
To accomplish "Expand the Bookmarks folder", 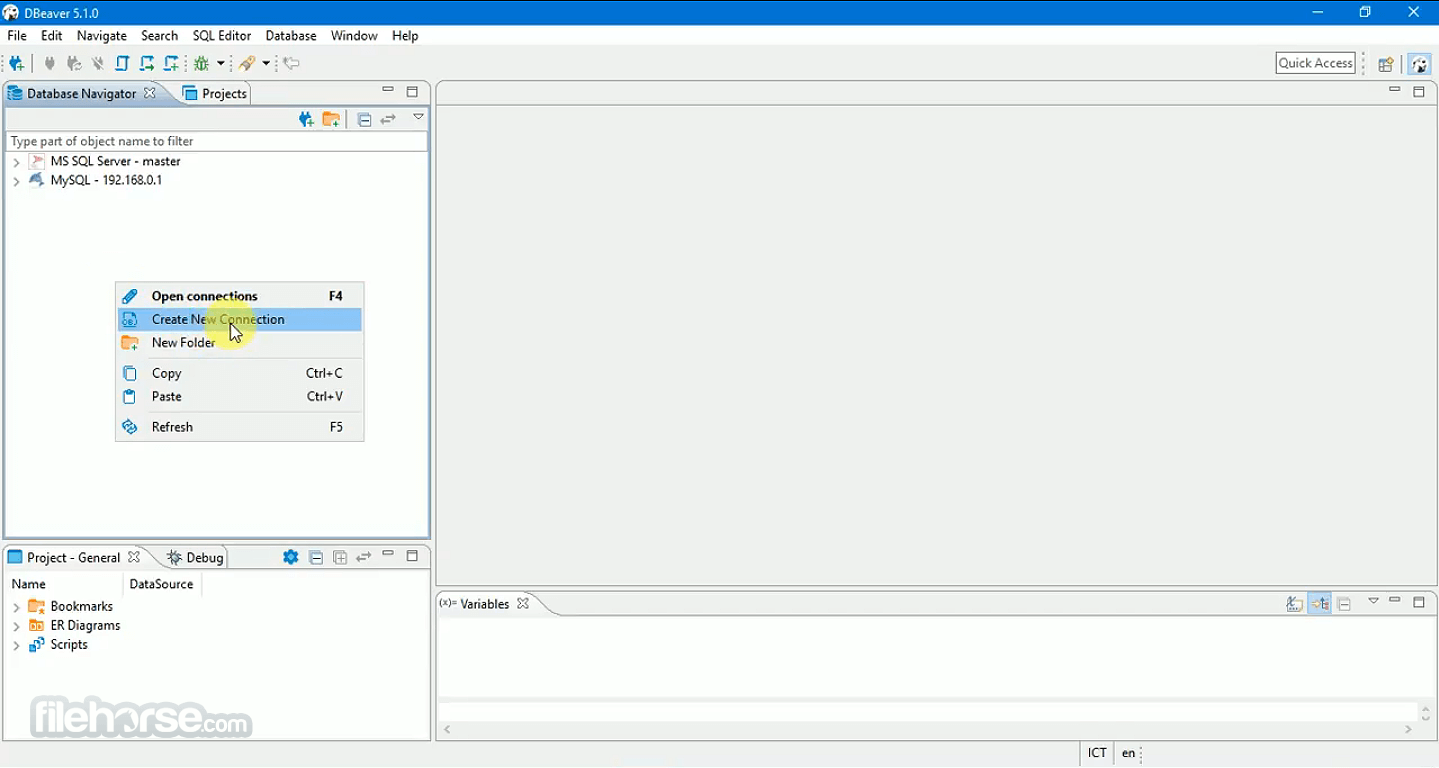I will pyautogui.click(x=16, y=607).
